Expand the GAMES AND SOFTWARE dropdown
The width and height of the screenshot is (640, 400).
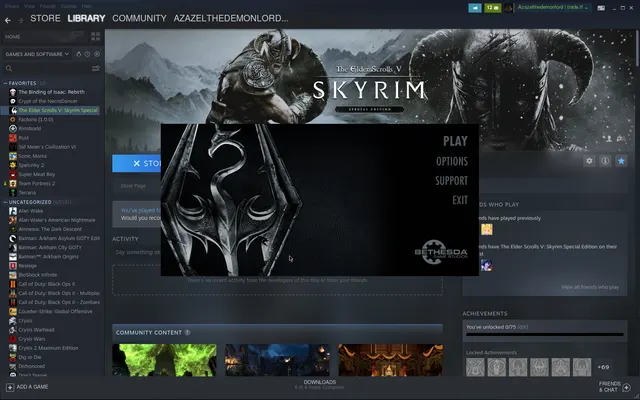pyautogui.click(x=37, y=54)
